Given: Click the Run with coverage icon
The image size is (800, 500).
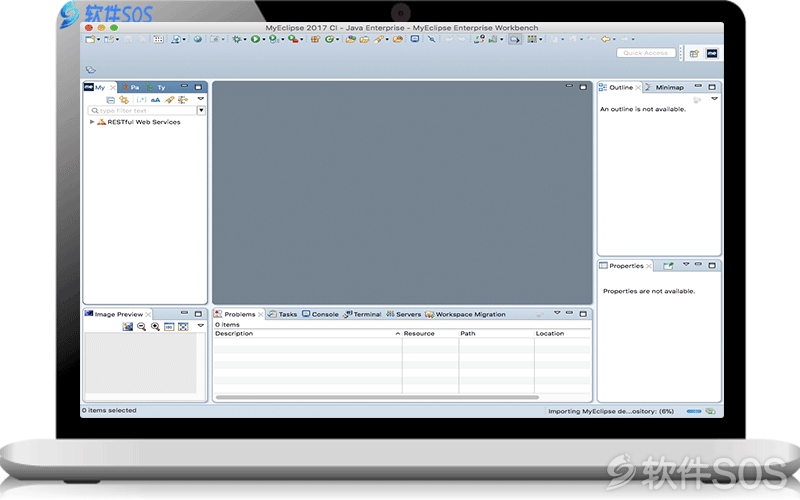Looking at the screenshot, I should click(x=273, y=39).
